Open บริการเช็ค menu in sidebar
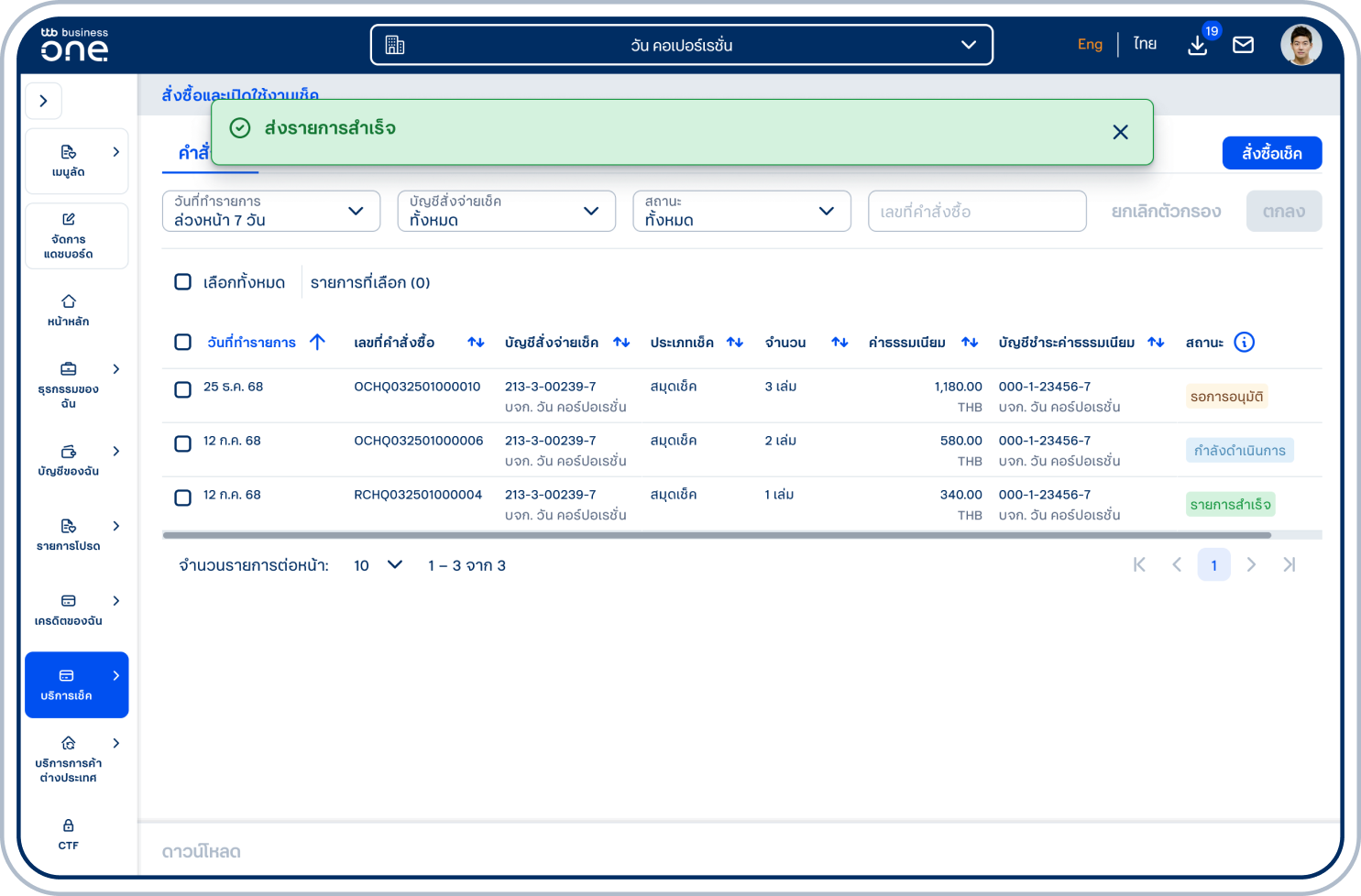The width and height of the screenshot is (1361, 896). [x=76, y=684]
